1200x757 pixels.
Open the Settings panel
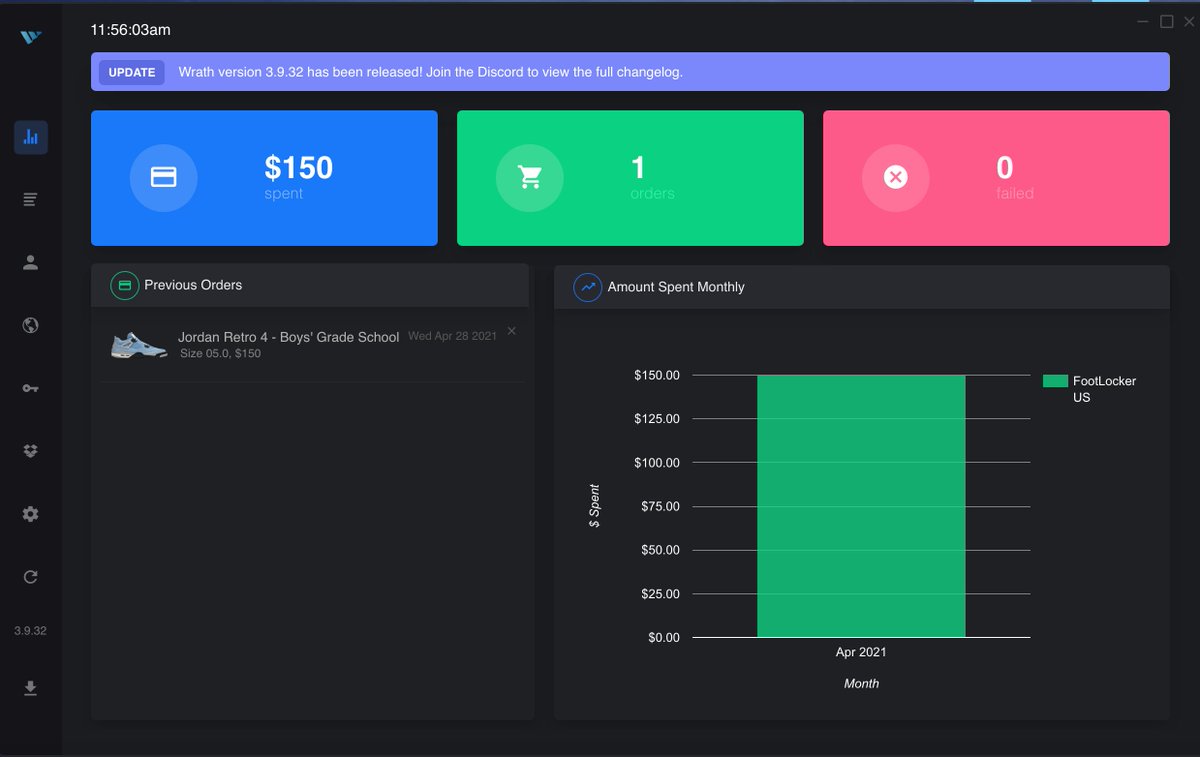[30, 514]
